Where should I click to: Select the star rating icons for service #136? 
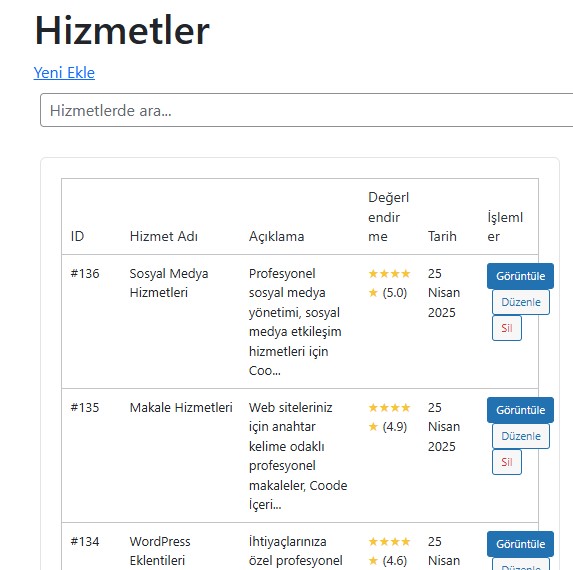coord(389,283)
